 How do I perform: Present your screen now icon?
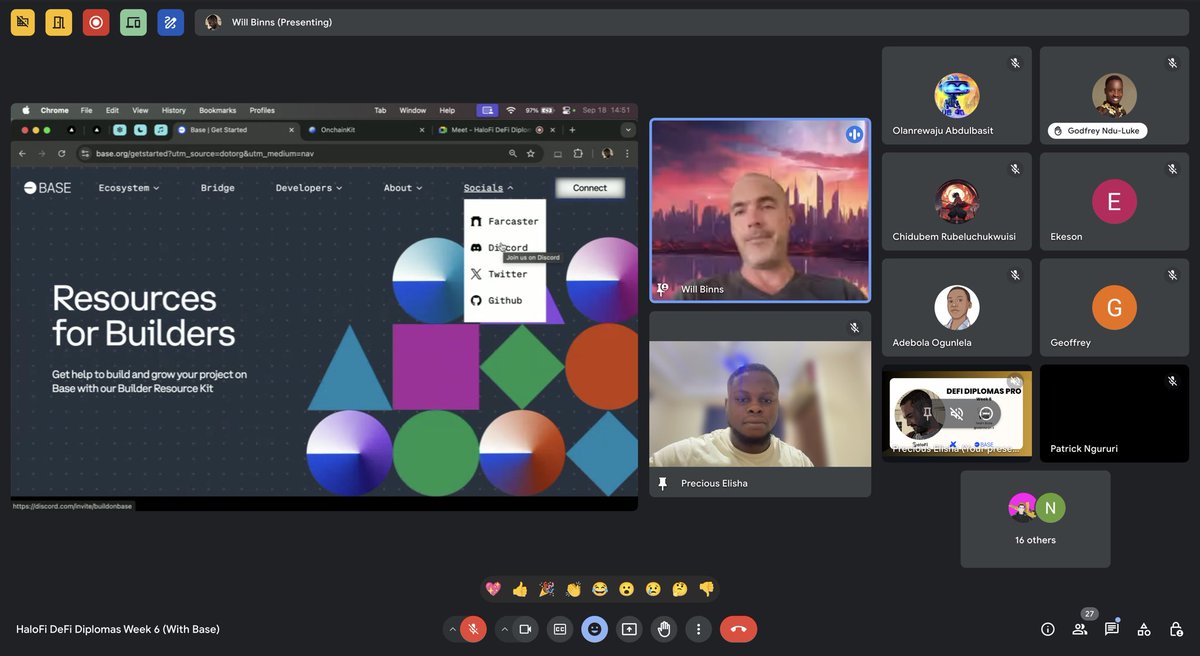point(629,629)
